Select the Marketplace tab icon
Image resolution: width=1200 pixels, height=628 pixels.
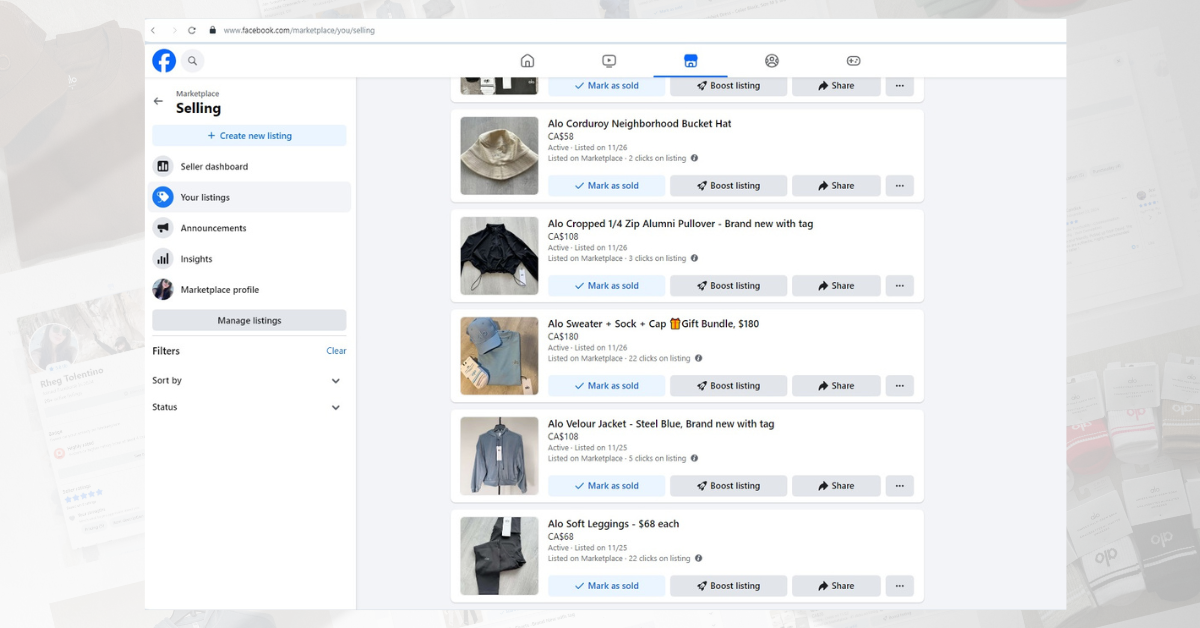pyautogui.click(x=690, y=61)
